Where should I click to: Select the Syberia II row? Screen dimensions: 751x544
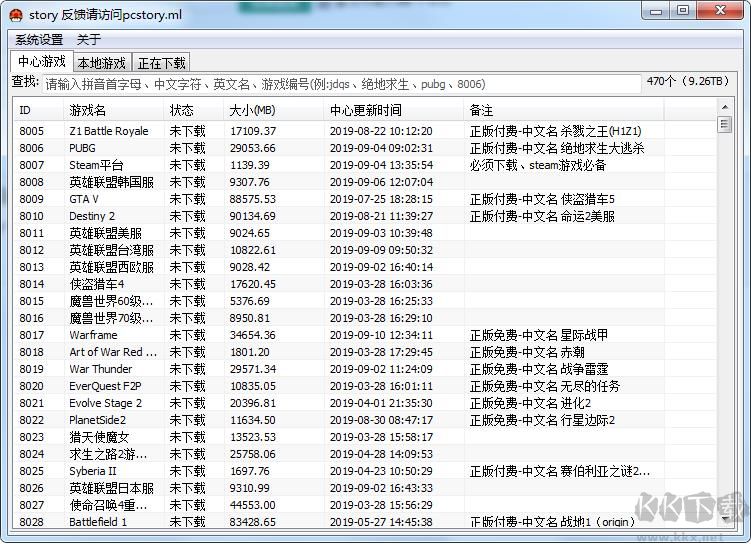pos(364,471)
